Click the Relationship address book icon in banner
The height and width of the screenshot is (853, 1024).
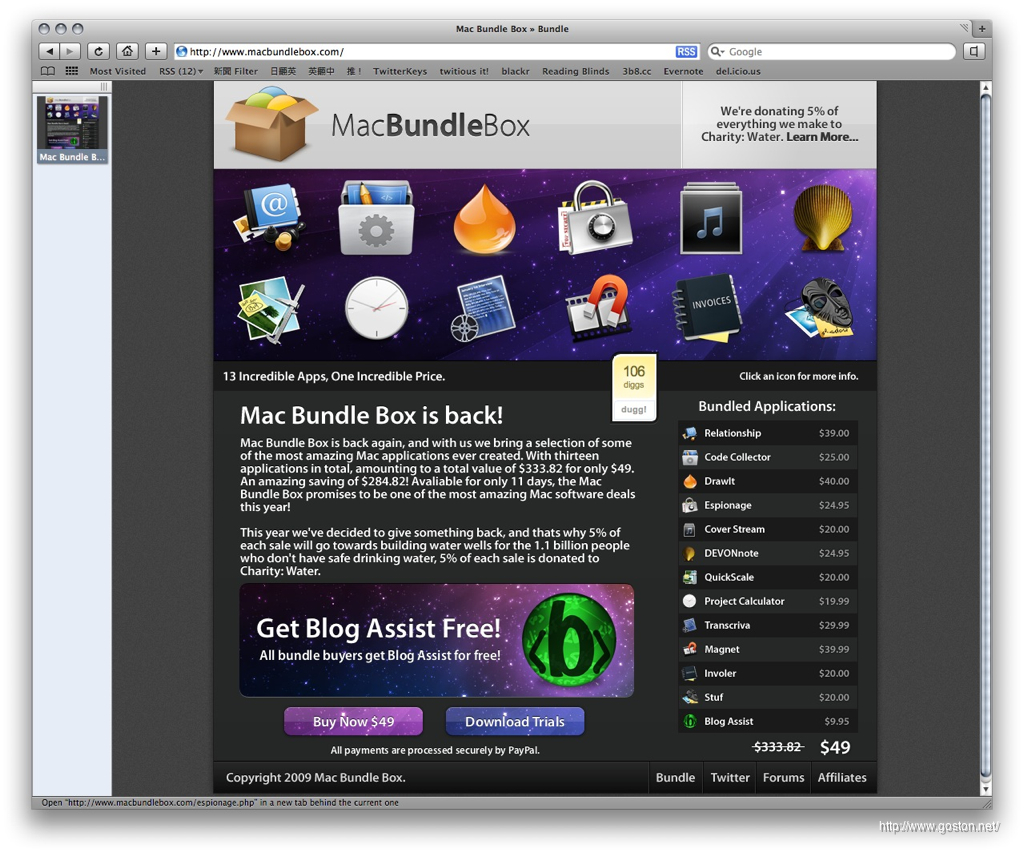pos(270,216)
